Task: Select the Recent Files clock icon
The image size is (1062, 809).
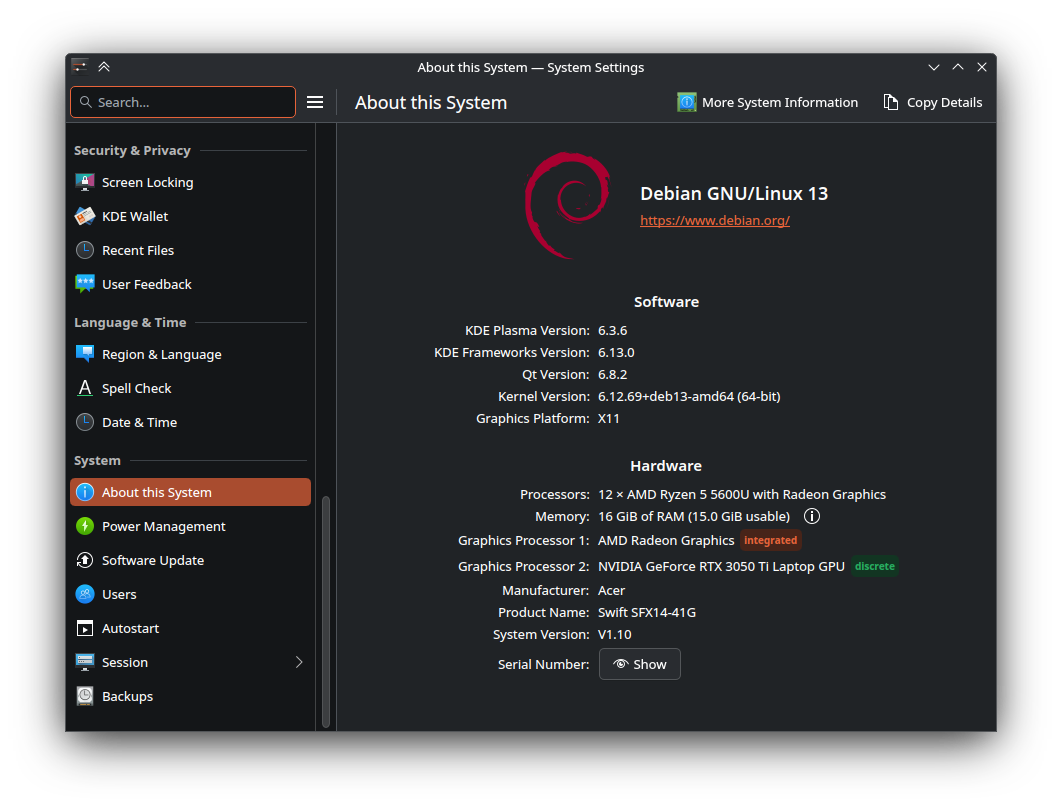Action: [85, 250]
